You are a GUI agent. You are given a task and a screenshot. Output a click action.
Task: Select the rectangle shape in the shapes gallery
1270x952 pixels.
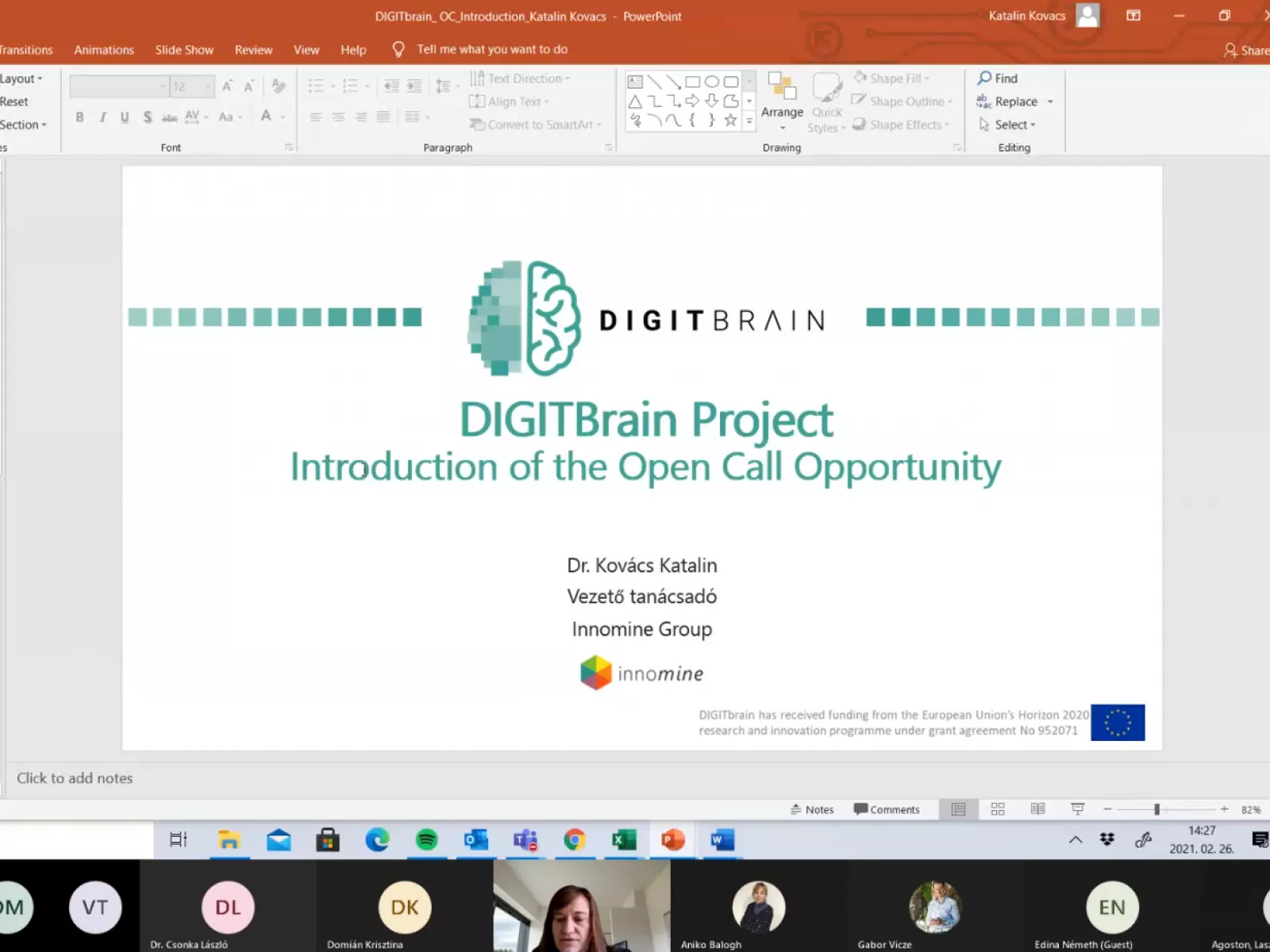coord(692,82)
